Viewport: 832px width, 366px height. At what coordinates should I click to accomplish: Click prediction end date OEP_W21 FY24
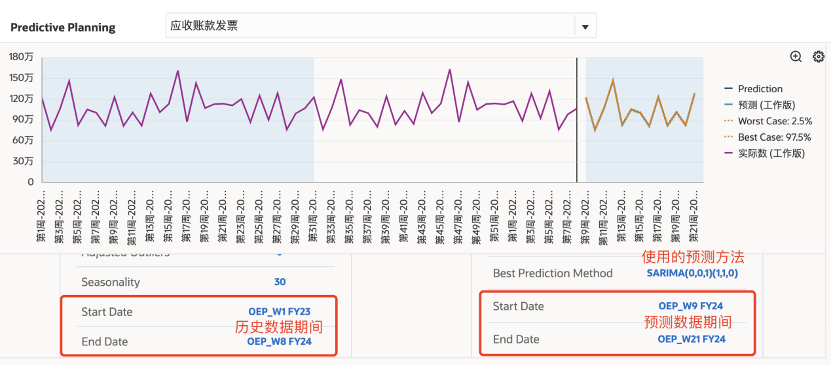[x=691, y=339]
